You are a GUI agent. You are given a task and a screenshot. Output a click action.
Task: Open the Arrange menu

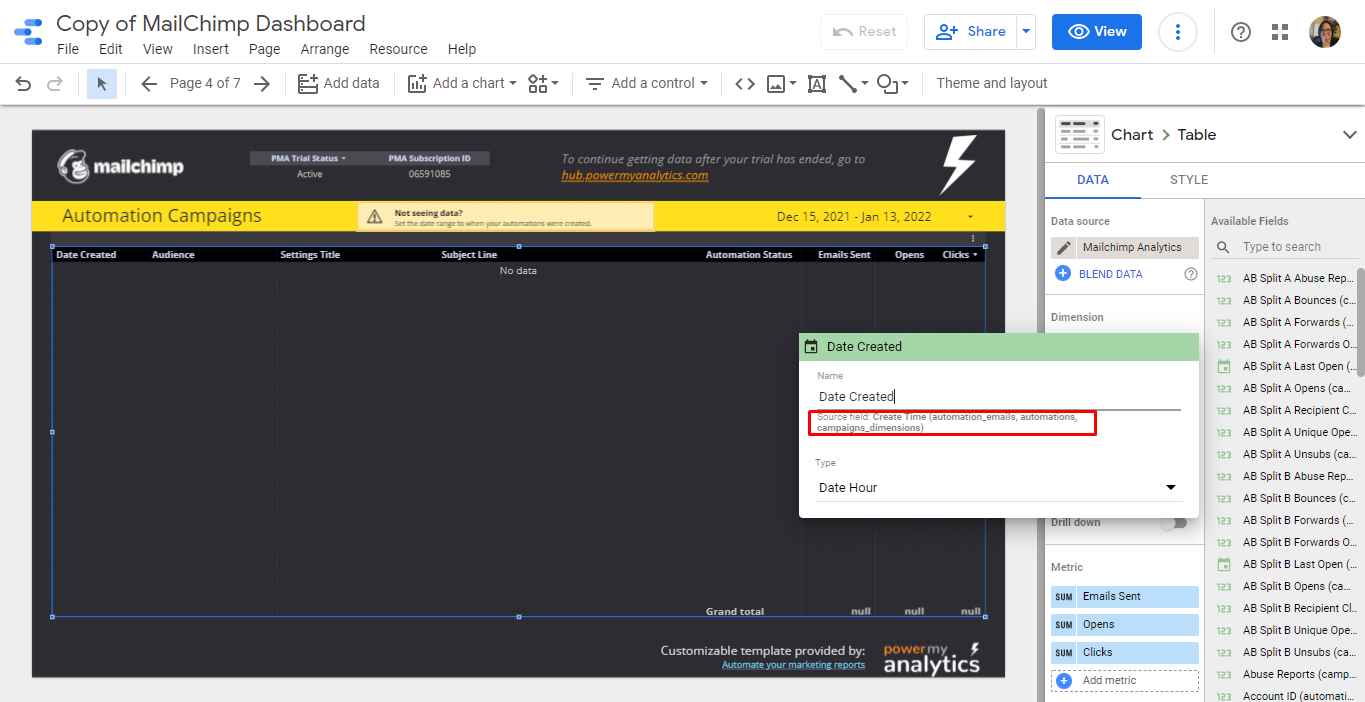click(325, 48)
